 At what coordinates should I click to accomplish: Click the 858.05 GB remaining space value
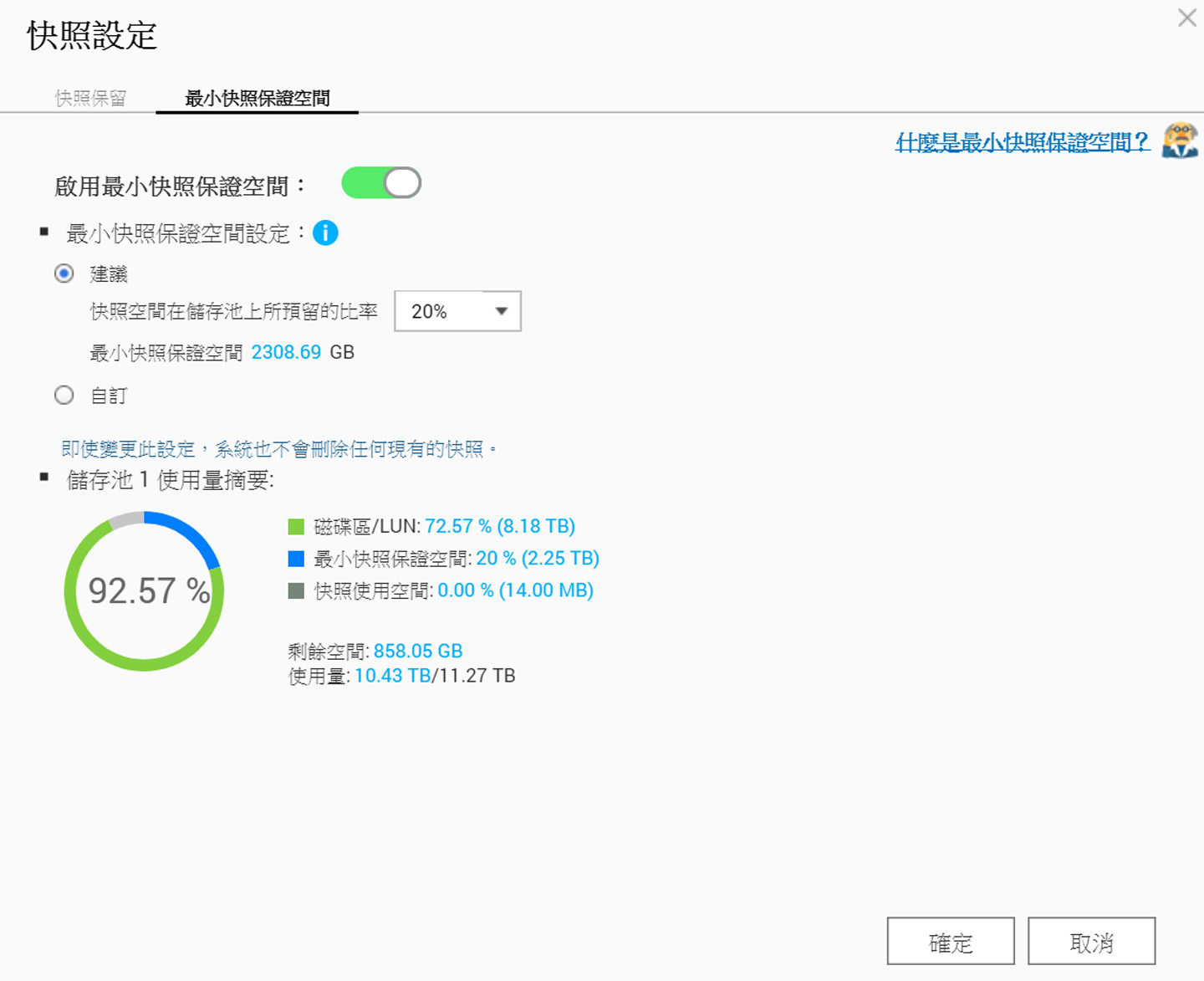coord(417,651)
